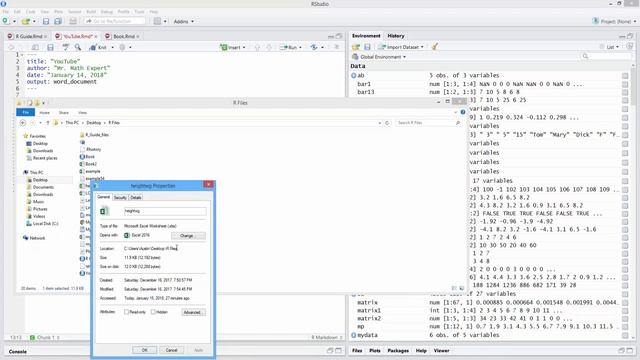Click the file name field in Properties dialog
640x360 pixels.
pos(165,211)
